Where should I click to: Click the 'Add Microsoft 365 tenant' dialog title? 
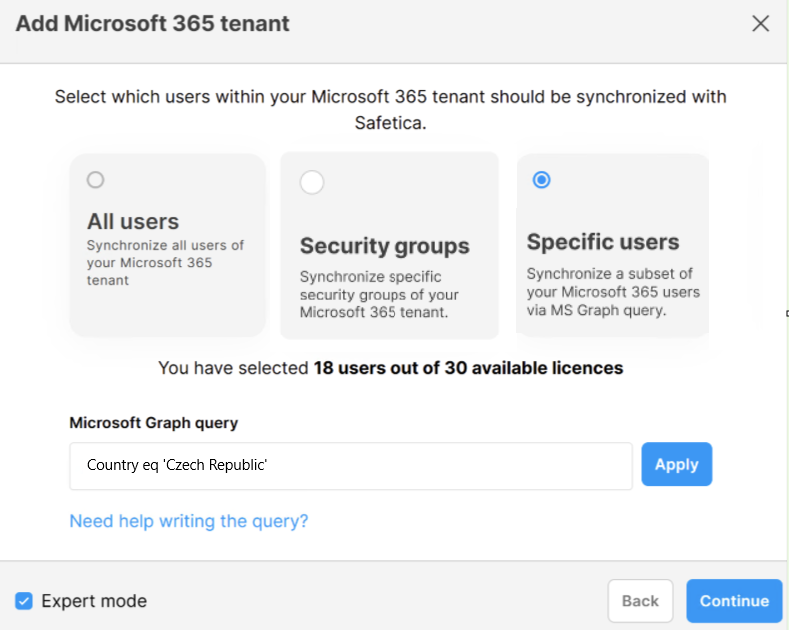[152, 24]
